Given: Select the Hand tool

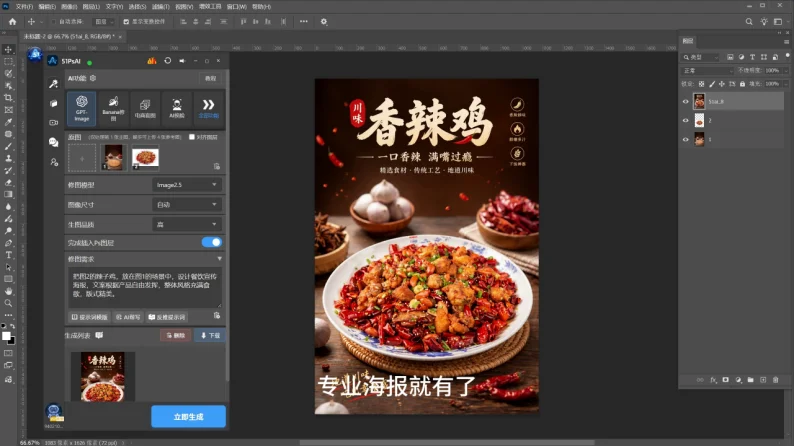Looking at the screenshot, I should 8,291.
